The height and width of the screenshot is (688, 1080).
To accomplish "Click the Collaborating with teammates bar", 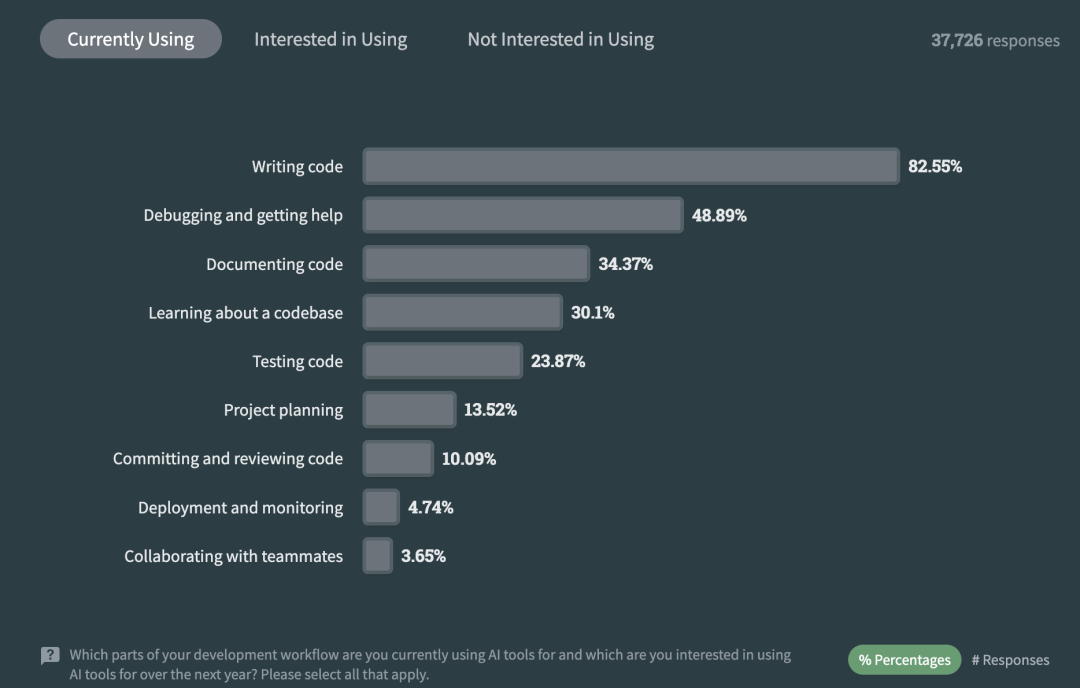I will point(377,556).
